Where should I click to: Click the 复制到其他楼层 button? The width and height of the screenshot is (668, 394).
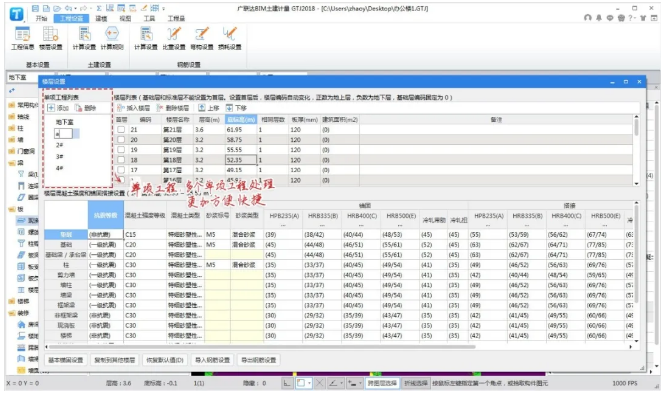click(115, 360)
